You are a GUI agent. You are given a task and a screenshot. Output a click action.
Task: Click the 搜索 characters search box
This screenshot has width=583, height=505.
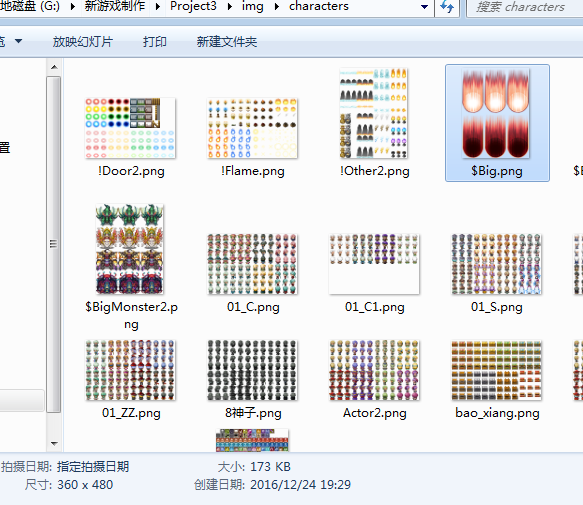pyautogui.click(x=524, y=7)
